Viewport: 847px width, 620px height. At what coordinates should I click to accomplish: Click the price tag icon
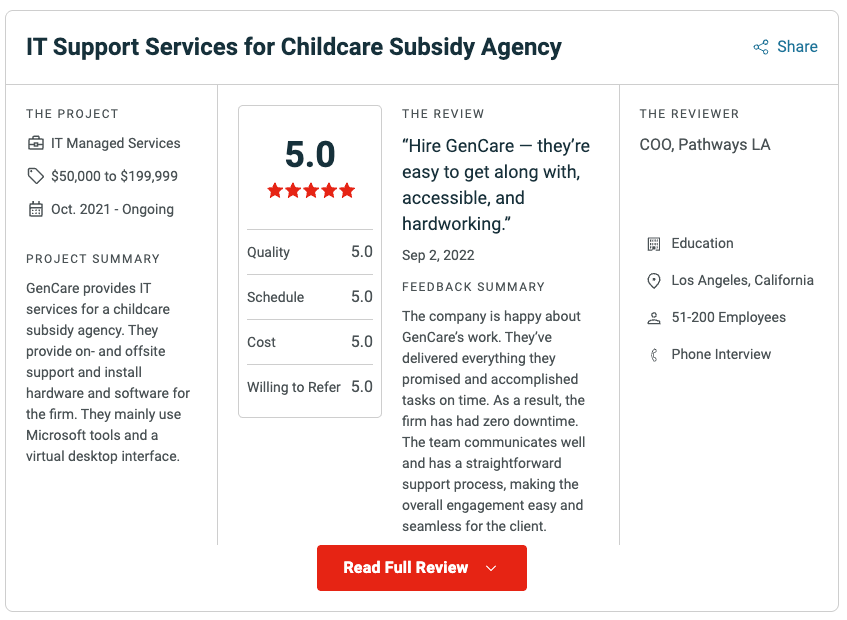(x=36, y=176)
